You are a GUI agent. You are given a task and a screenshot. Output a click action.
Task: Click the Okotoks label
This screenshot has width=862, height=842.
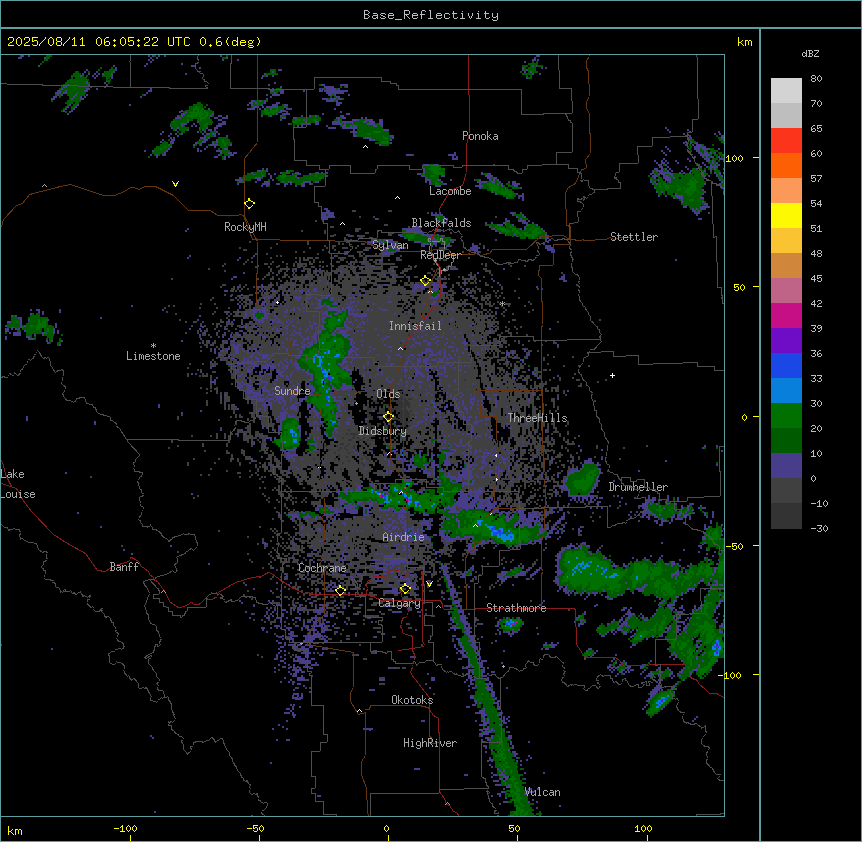pyautogui.click(x=412, y=700)
